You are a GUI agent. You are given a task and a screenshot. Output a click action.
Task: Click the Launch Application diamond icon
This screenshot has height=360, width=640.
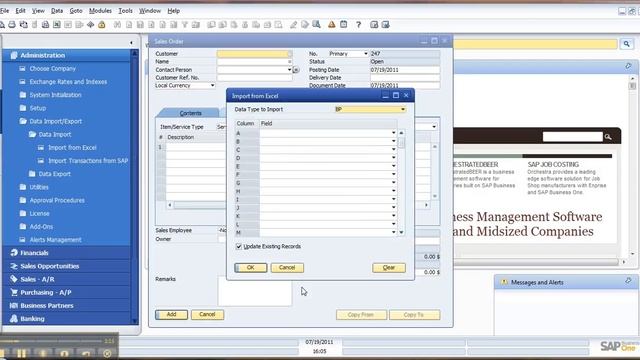coord(90,25)
